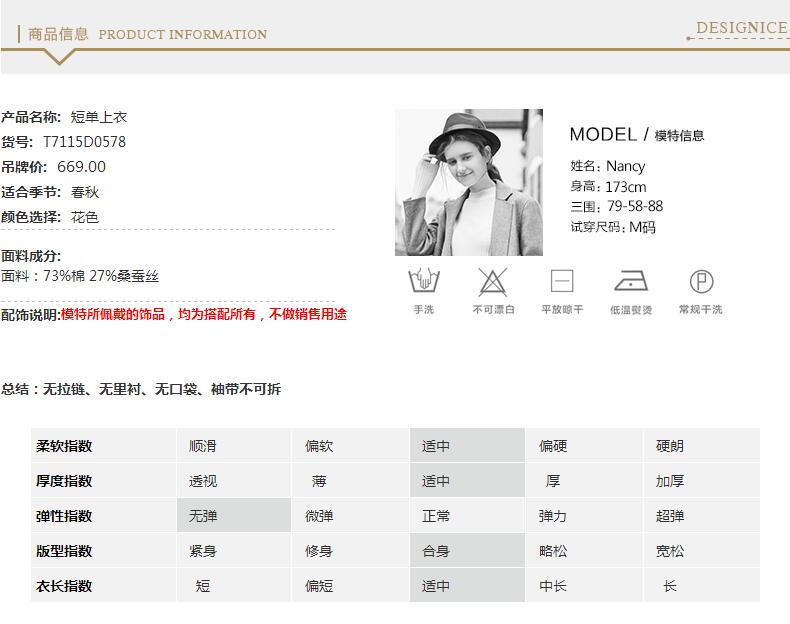Screen dimensions: 790x624
Task: Click the do-not-bleach triangle icon
Action: click(x=492, y=280)
